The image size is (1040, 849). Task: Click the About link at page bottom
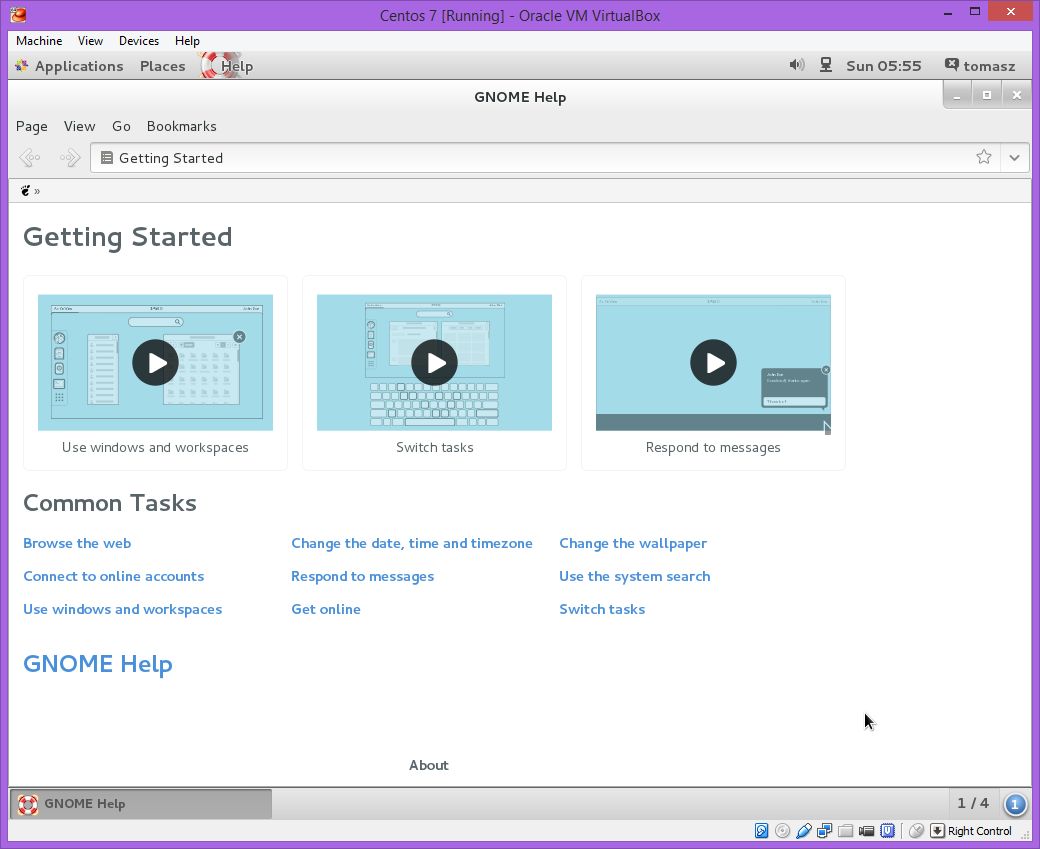click(x=428, y=765)
